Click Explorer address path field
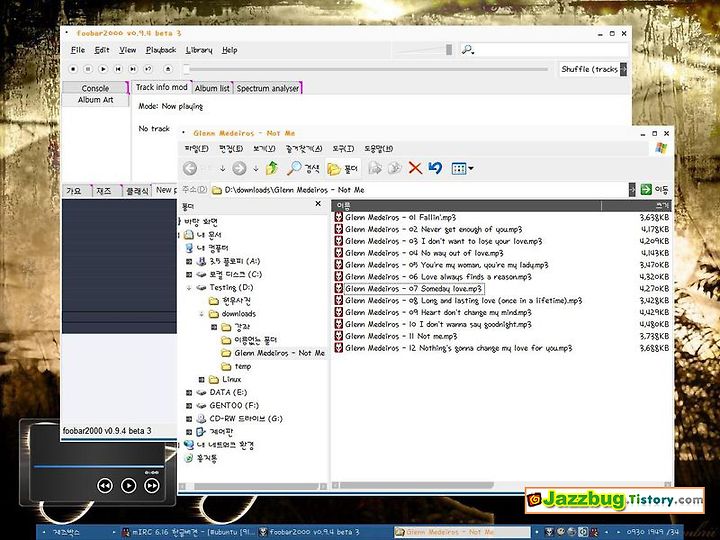 click(x=420, y=190)
